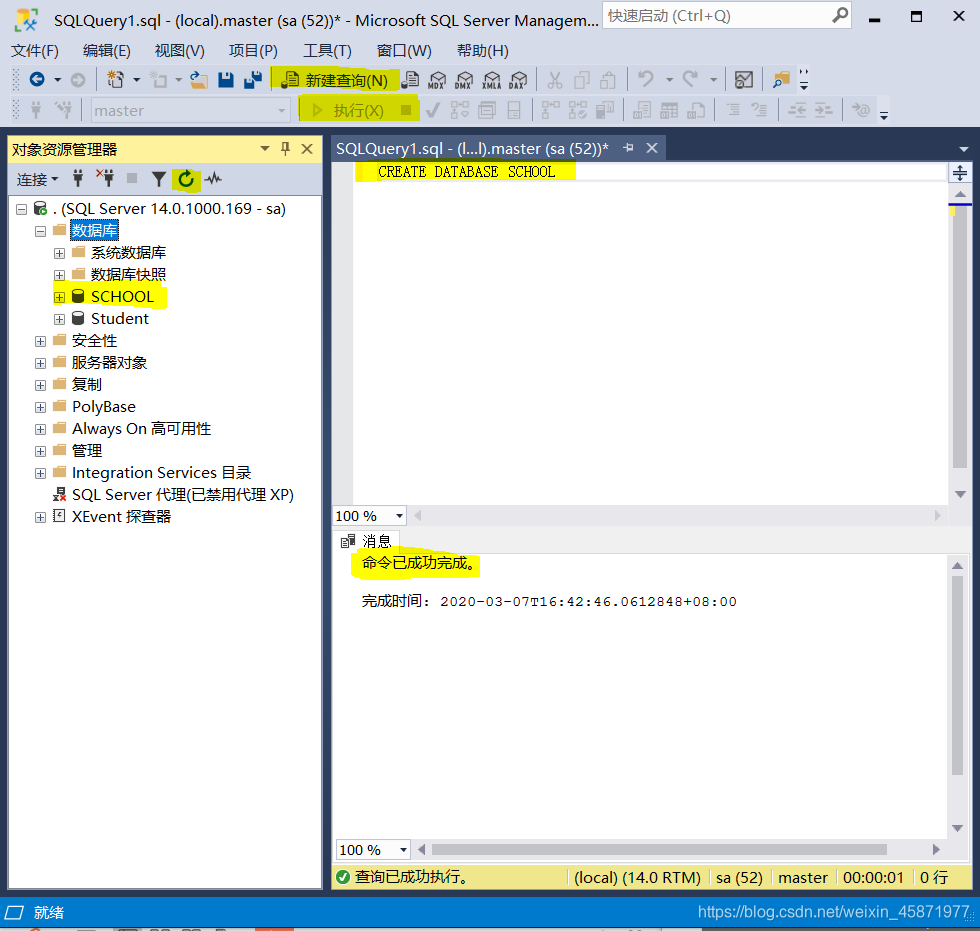Click the Cut scissors icon
Viewport: 980px width, 931px height.
(555, 80)
